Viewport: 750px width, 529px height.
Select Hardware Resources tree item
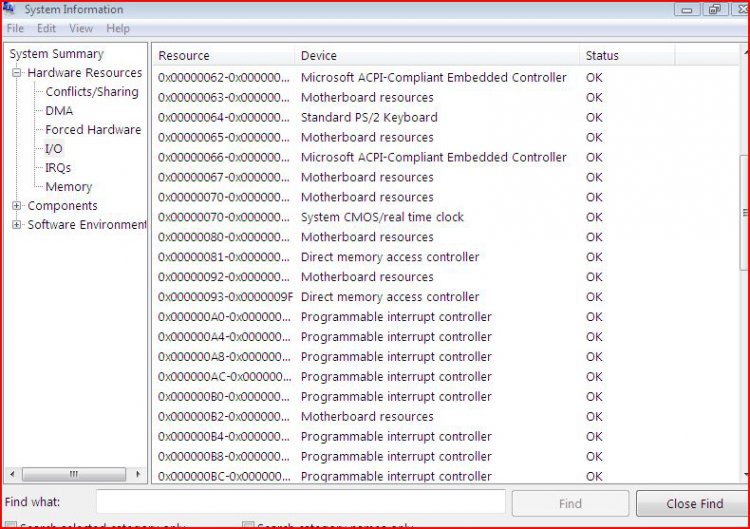click(x=85, y=73)
